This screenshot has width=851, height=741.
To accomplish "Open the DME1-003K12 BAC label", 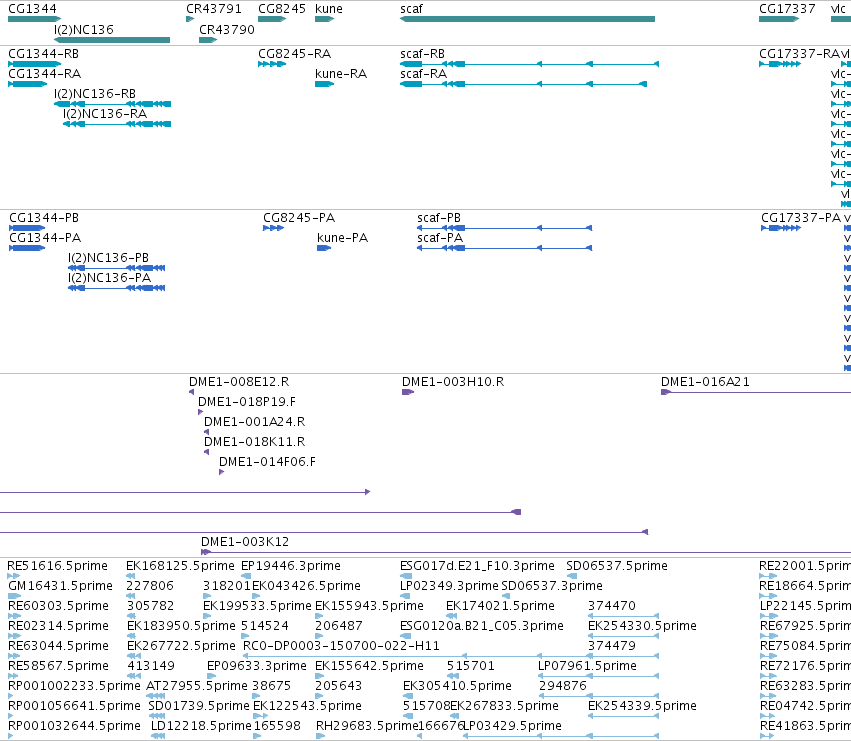I will point(245,542).
